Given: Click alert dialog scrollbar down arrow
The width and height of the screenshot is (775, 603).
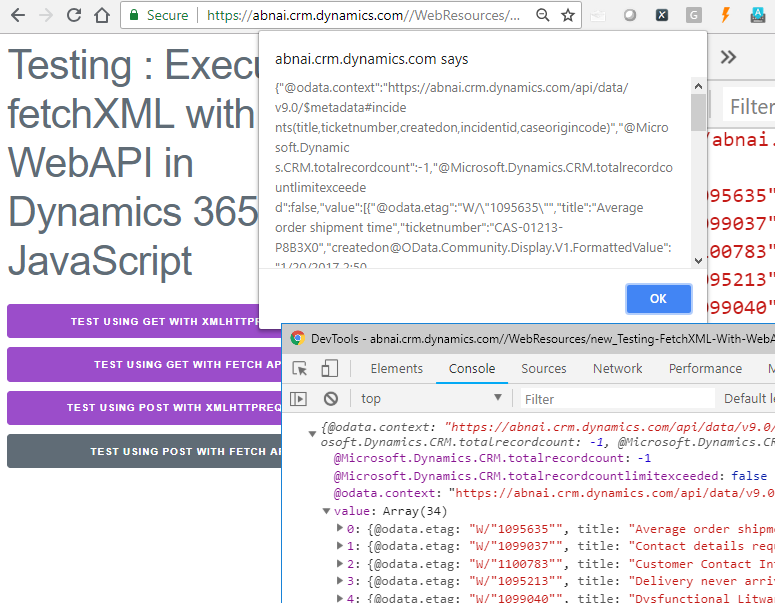Looking at the screenshot, I should (x=698, y=260).
